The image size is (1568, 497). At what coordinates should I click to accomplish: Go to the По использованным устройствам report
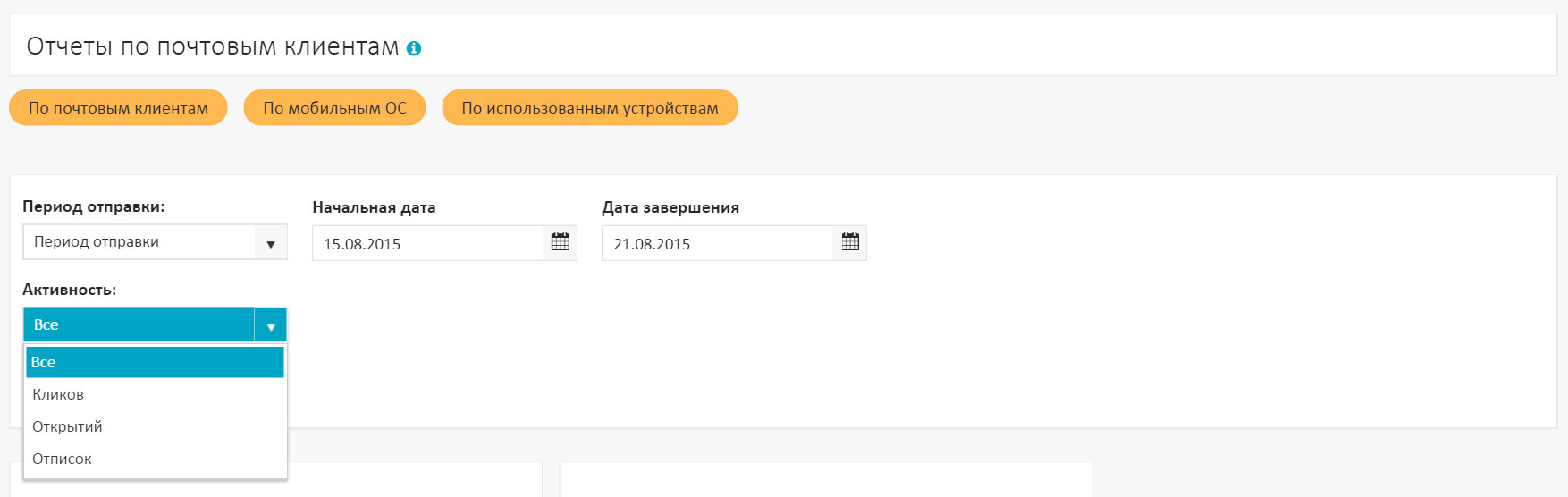tap(589, 108)
